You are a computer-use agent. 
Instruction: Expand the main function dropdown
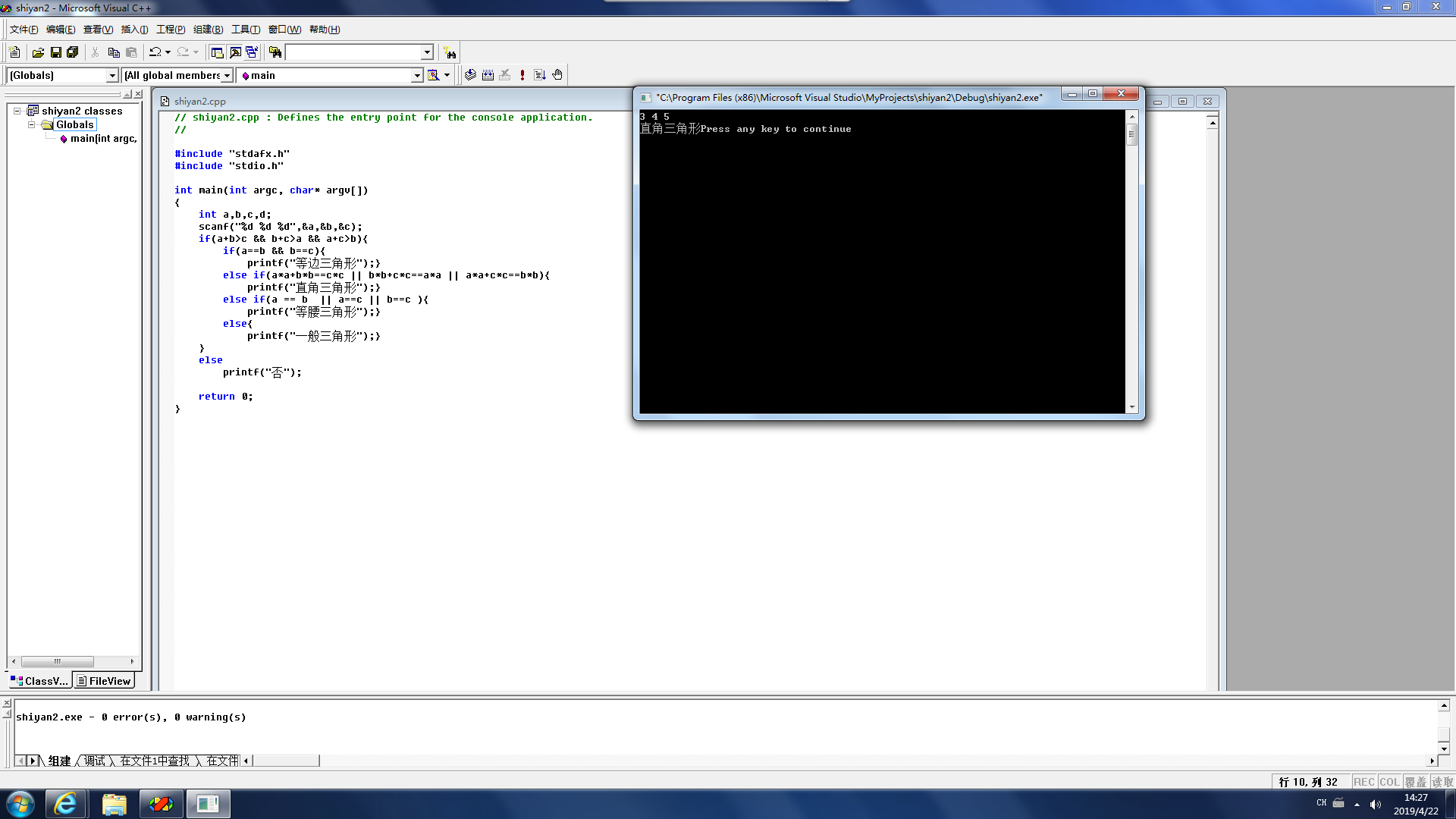pos(416,75)
